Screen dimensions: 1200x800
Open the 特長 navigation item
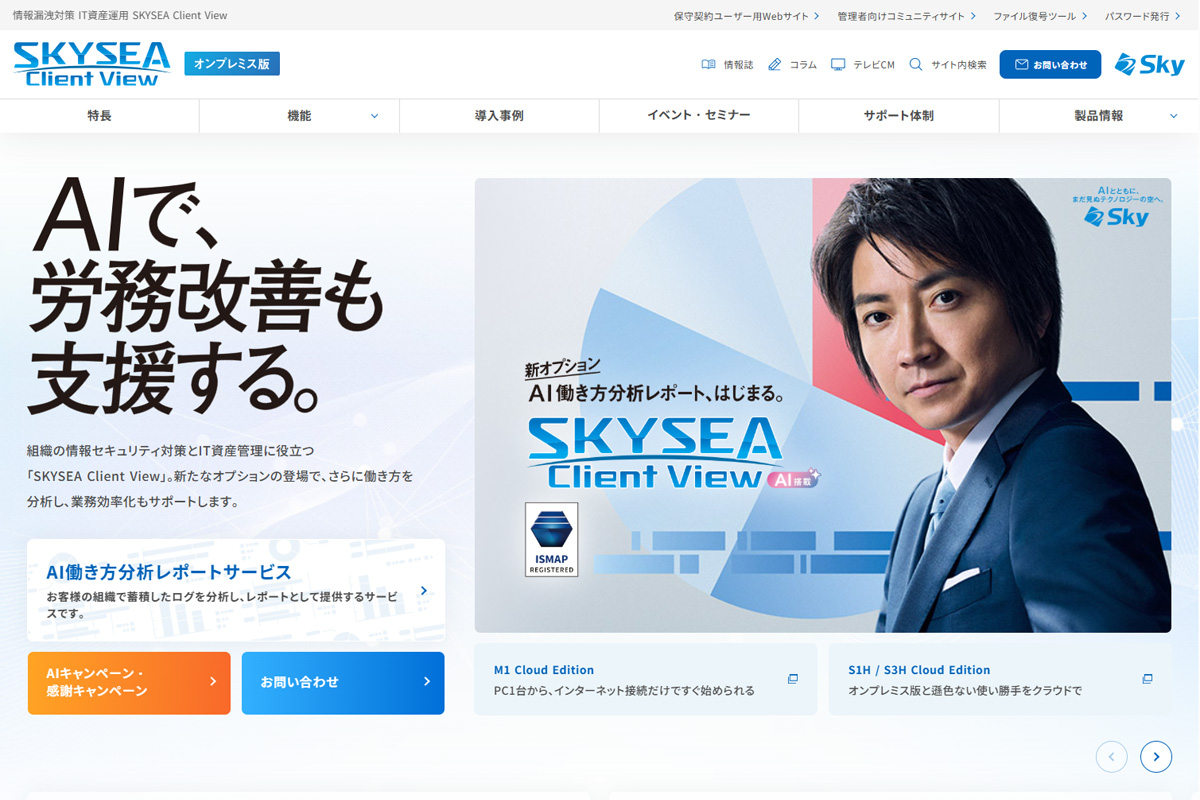100,116
